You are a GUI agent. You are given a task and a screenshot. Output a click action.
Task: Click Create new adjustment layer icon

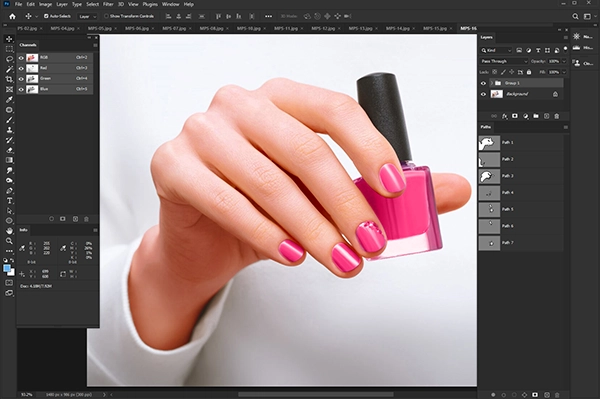coord(526,116)
